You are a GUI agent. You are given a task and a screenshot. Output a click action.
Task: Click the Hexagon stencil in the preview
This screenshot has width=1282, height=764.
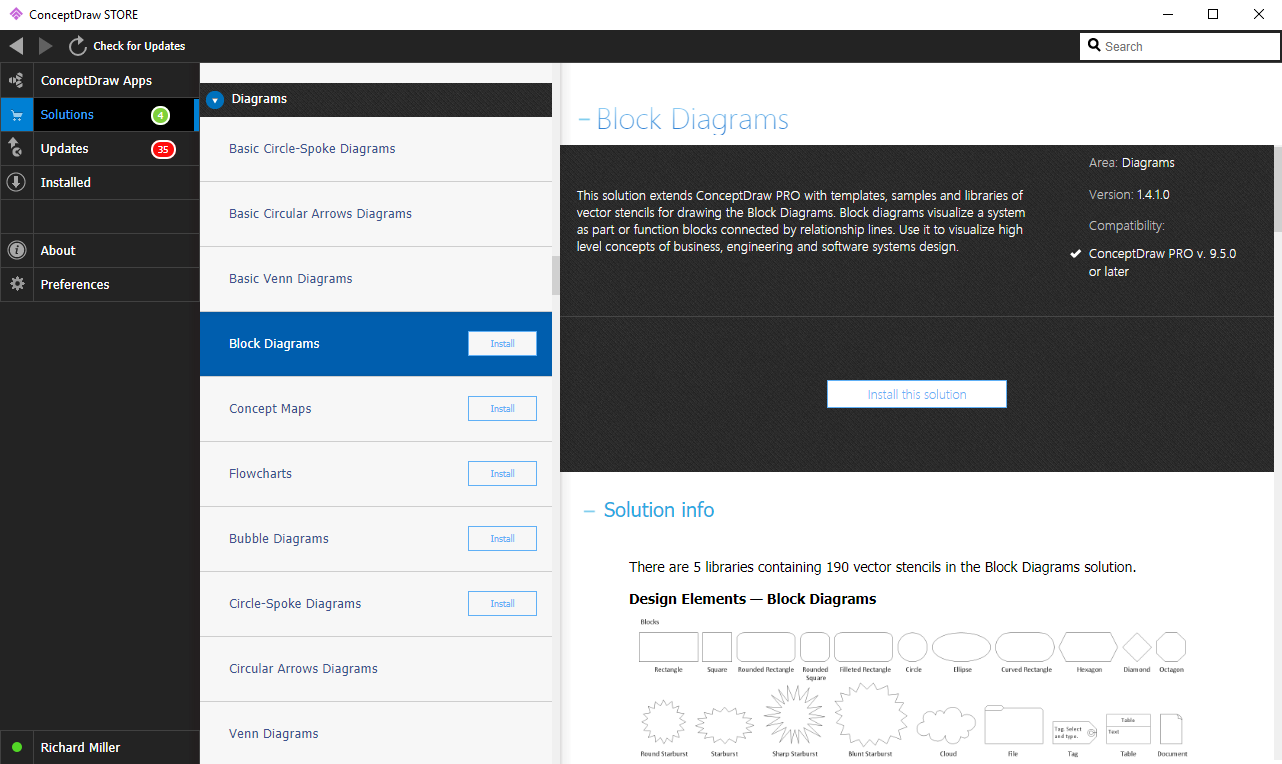(x=1088, y=647)
